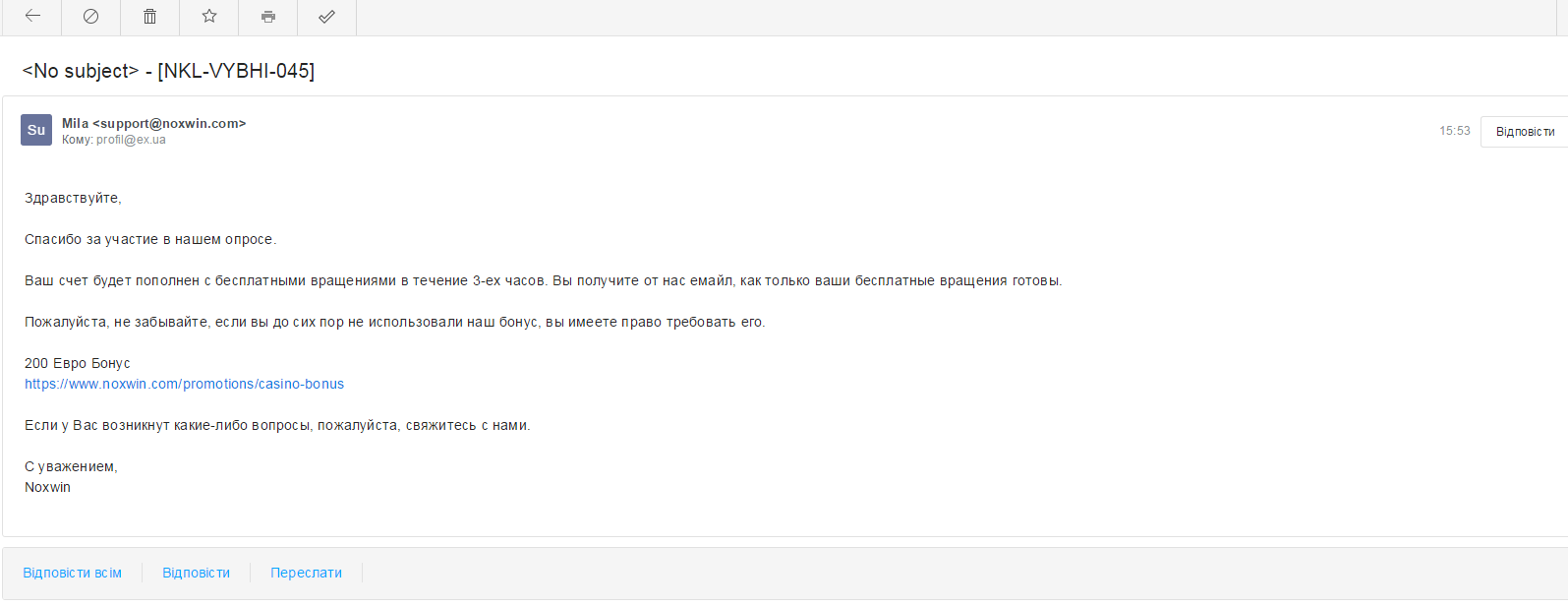The image size is (1568, 607).
Task: Click the 15:53 timestamp
Action: (x=1454, y=131)
